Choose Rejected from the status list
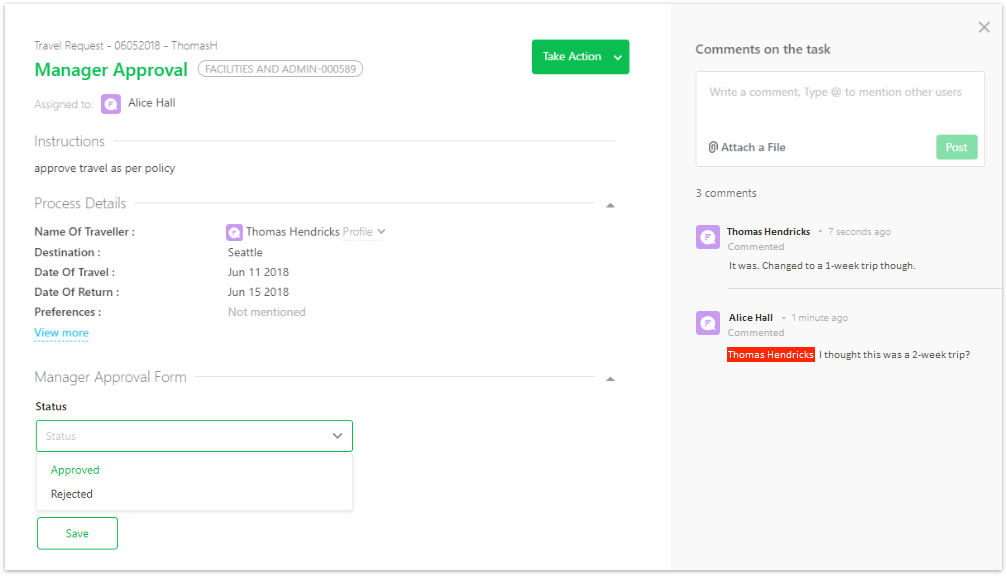Viewport: 1007px width, 576px height. point(72,494)
